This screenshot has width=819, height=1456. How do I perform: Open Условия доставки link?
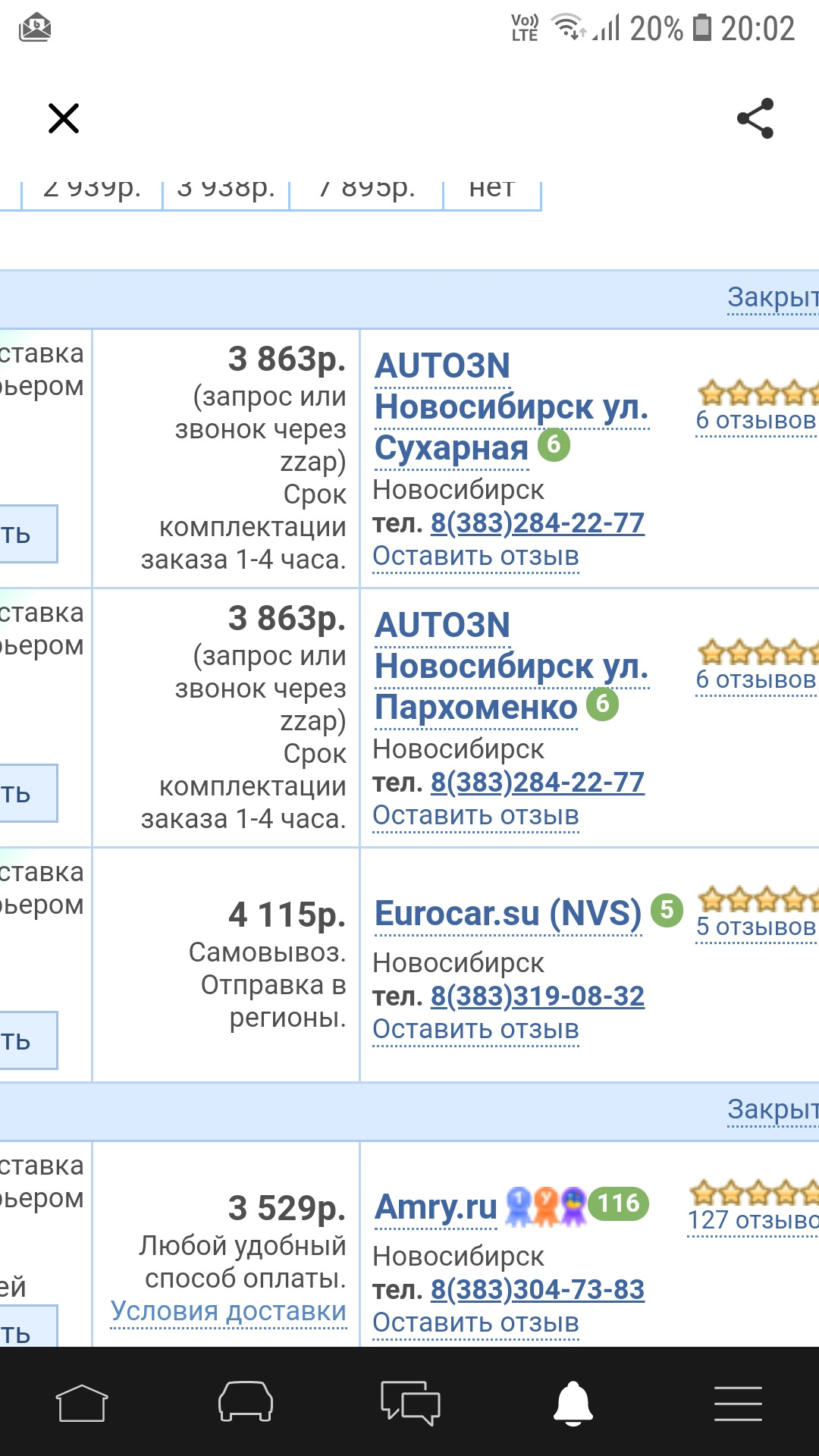(228, 1310)
